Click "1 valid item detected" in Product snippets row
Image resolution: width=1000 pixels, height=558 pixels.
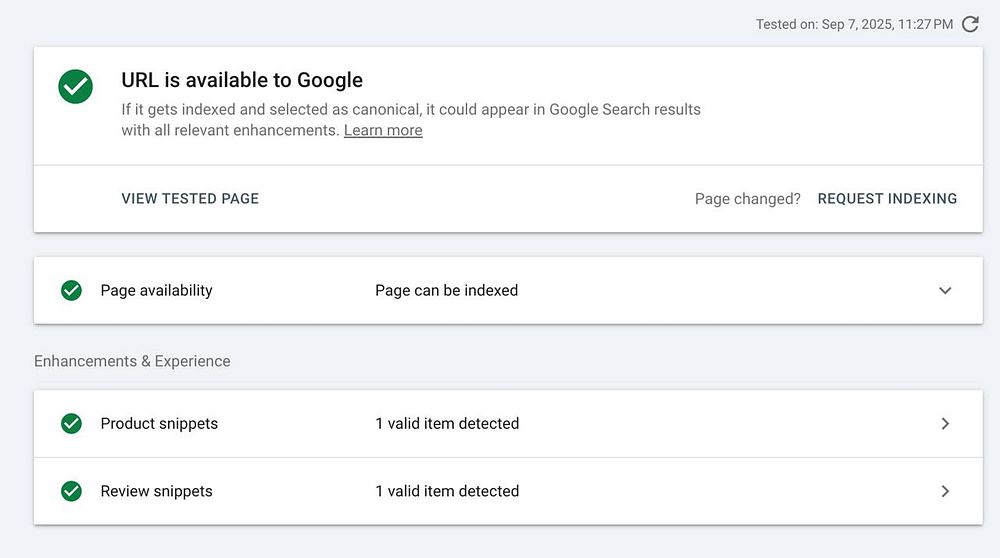pyautogui.click(x=447, y=423)
